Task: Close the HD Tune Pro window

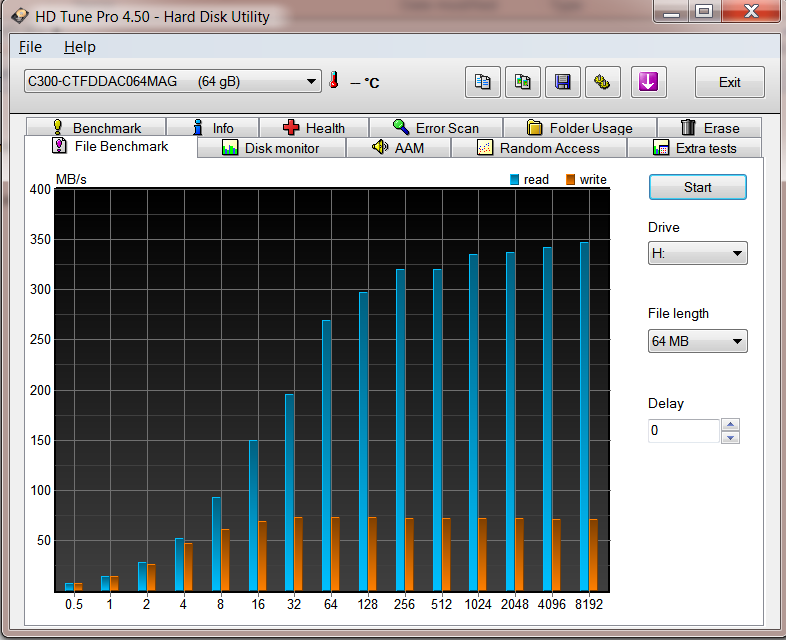Action: (751, 11)
